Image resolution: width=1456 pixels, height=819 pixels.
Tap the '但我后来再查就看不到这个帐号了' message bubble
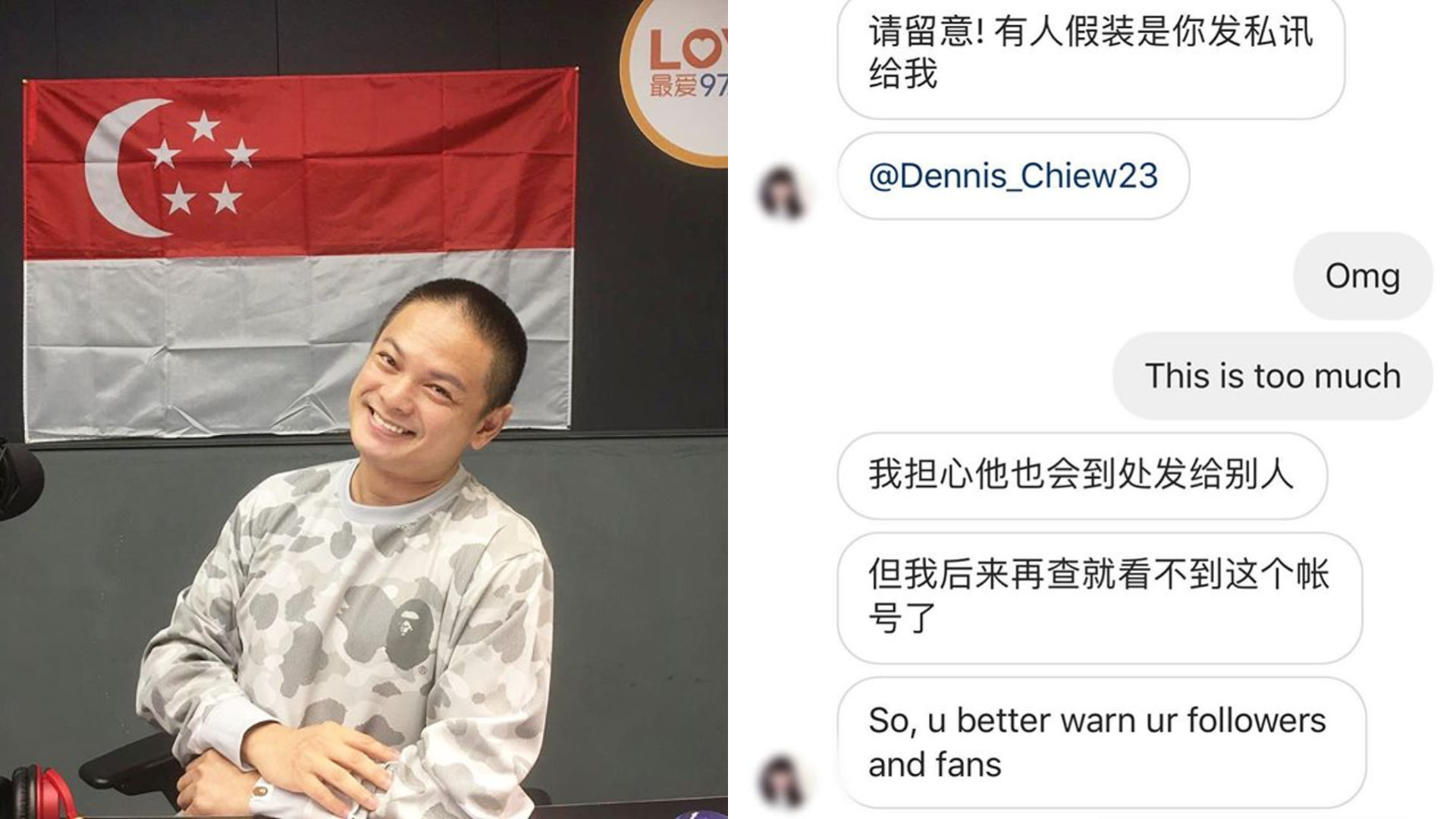[1100, 598]
